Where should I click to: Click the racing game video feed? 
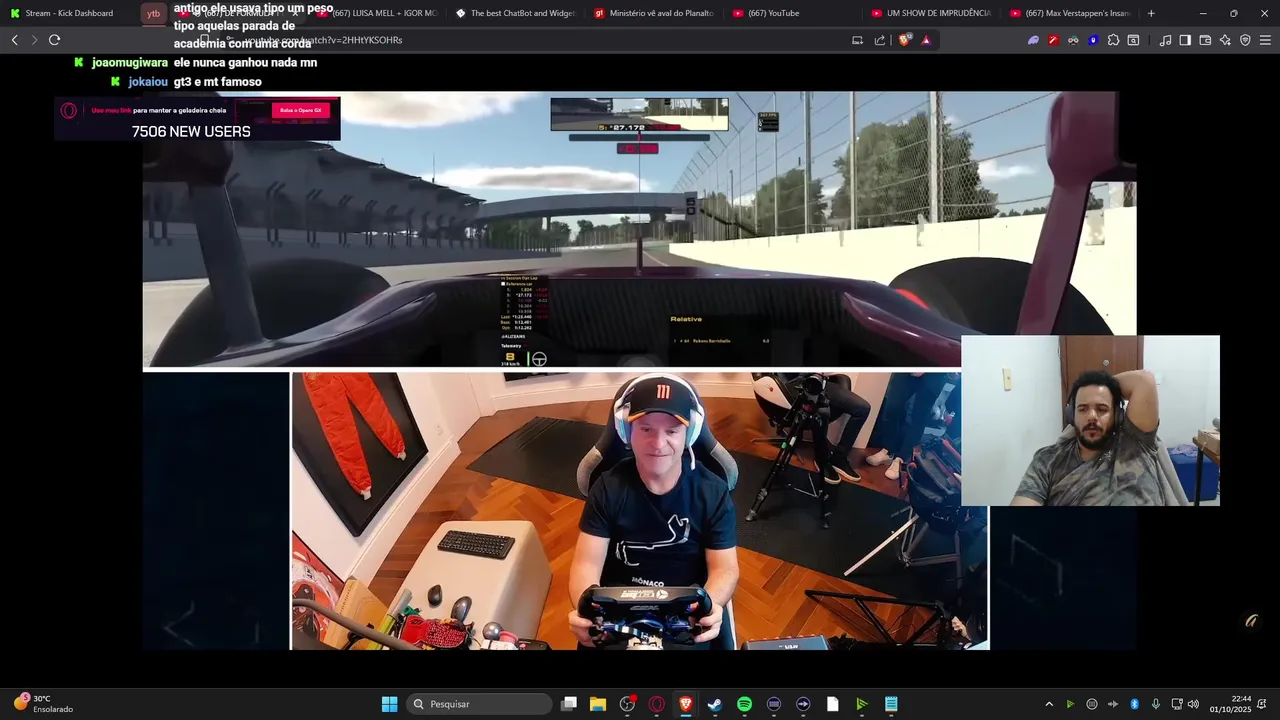pos(640,230)
